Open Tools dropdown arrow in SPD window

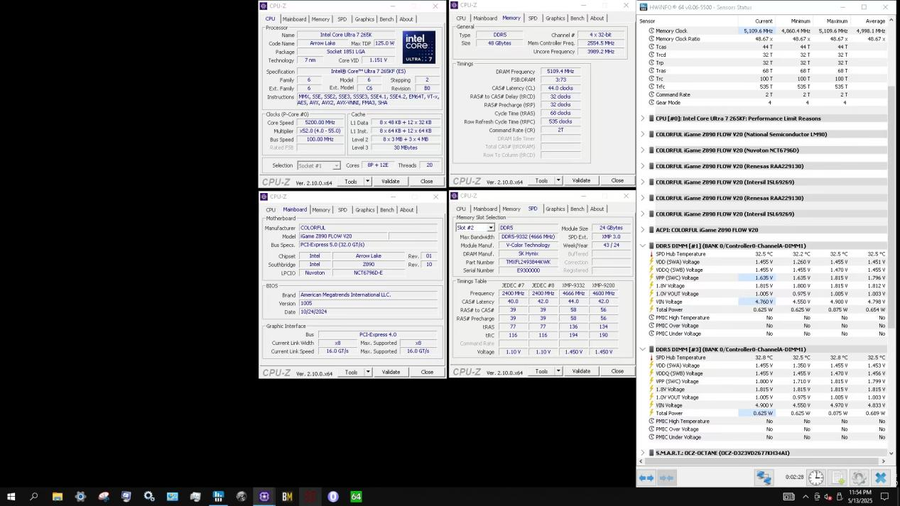point(558,371)
